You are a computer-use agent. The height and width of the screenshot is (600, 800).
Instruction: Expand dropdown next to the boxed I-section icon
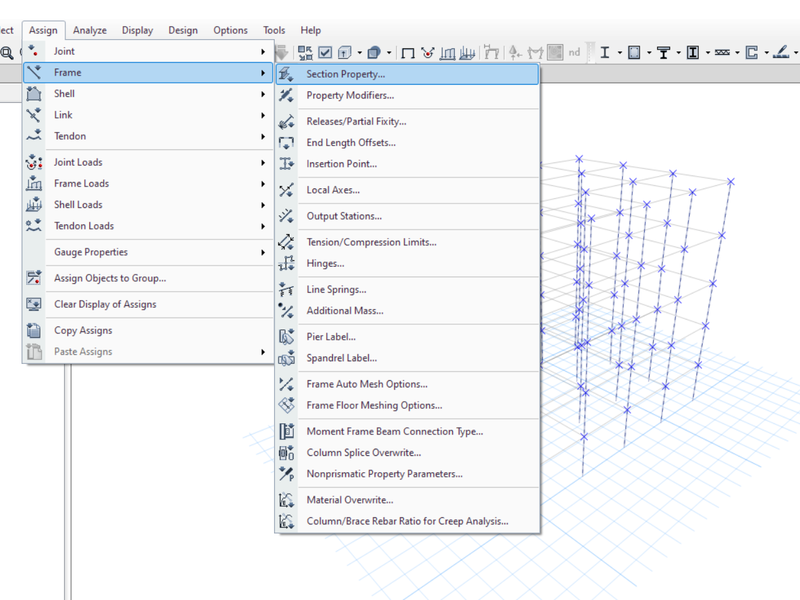[708, 52]
